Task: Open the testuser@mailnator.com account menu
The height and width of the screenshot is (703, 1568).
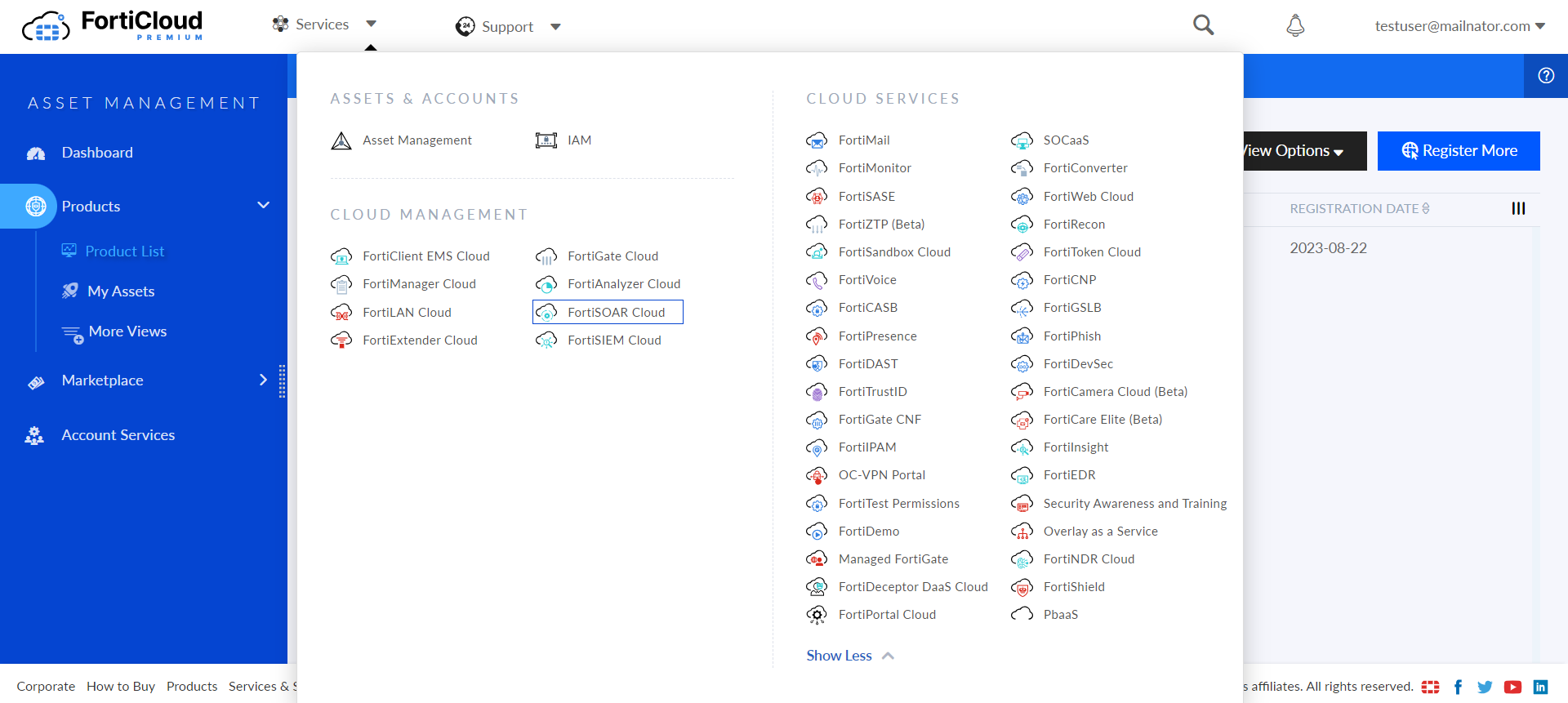Action: (1460, 26)
